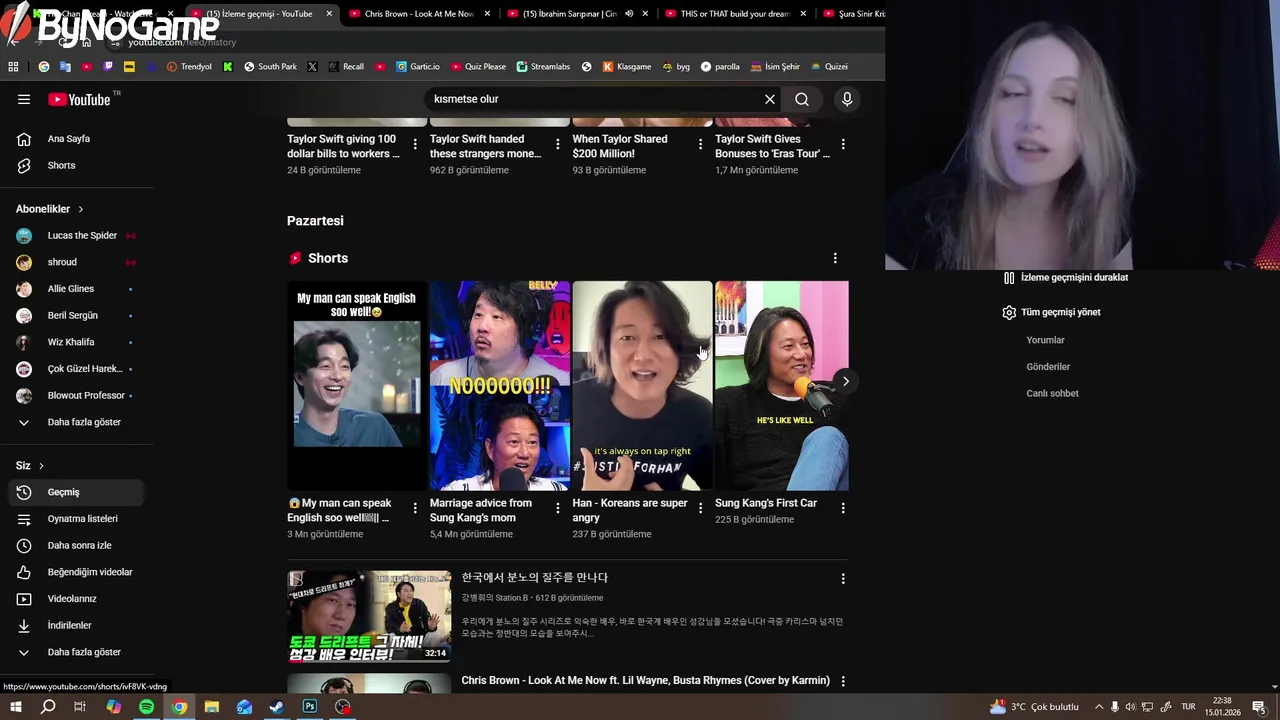Click the magnifier search button
The height and width of the screenshot is (720, 1280).
pos(802,99)
